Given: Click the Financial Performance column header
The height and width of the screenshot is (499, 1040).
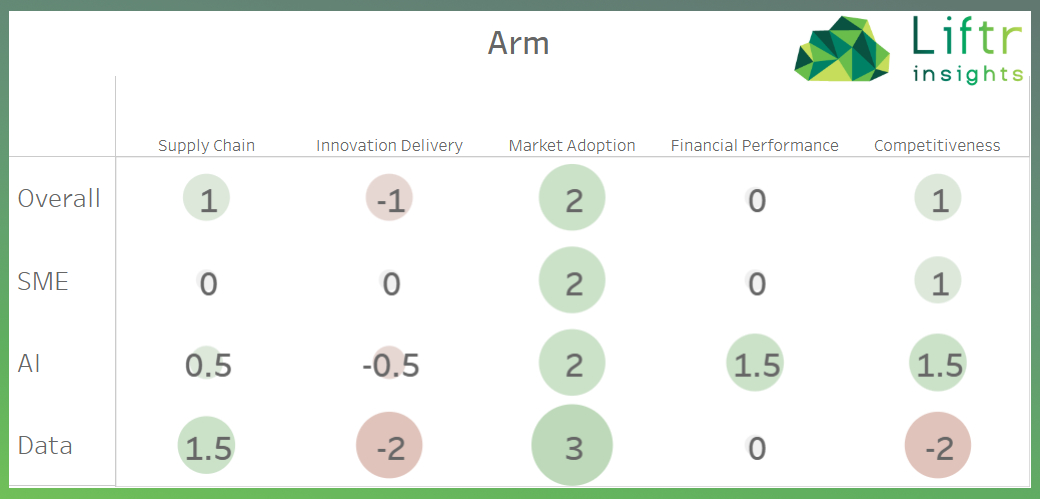Looking at the screenshot, I should (x=754, y=145).
